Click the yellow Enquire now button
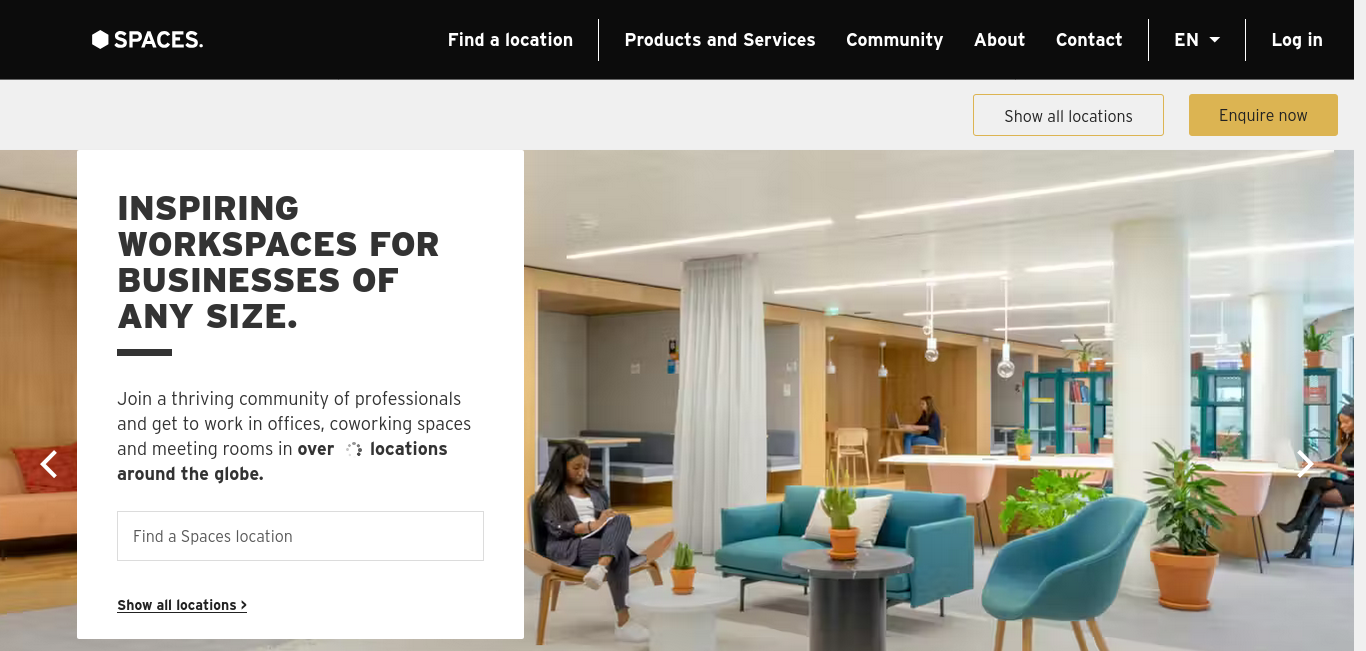The image size is (1366, 651). tap(1263, 115)
